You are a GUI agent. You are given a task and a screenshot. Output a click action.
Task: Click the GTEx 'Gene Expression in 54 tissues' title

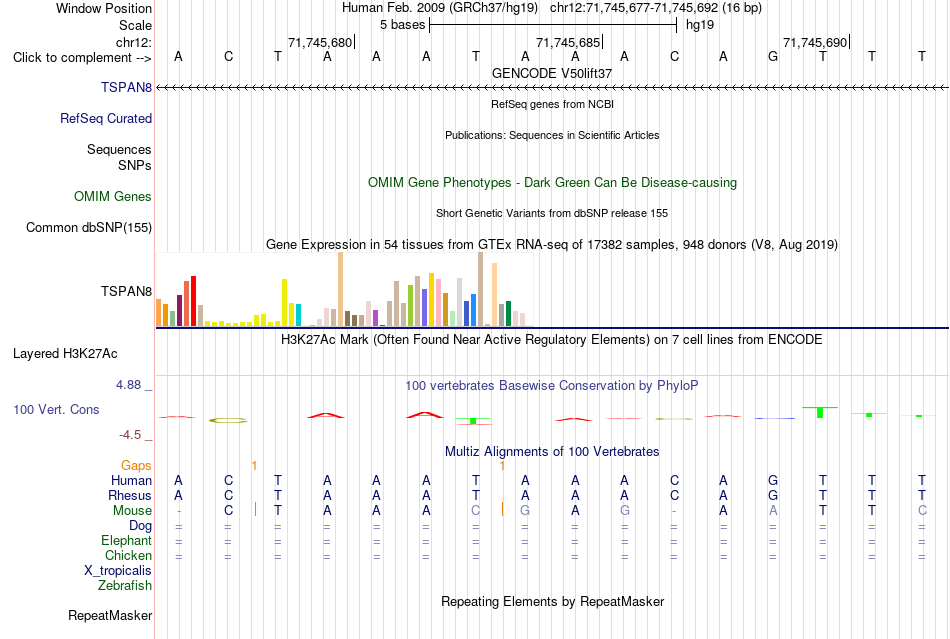[x=552, y=245]
